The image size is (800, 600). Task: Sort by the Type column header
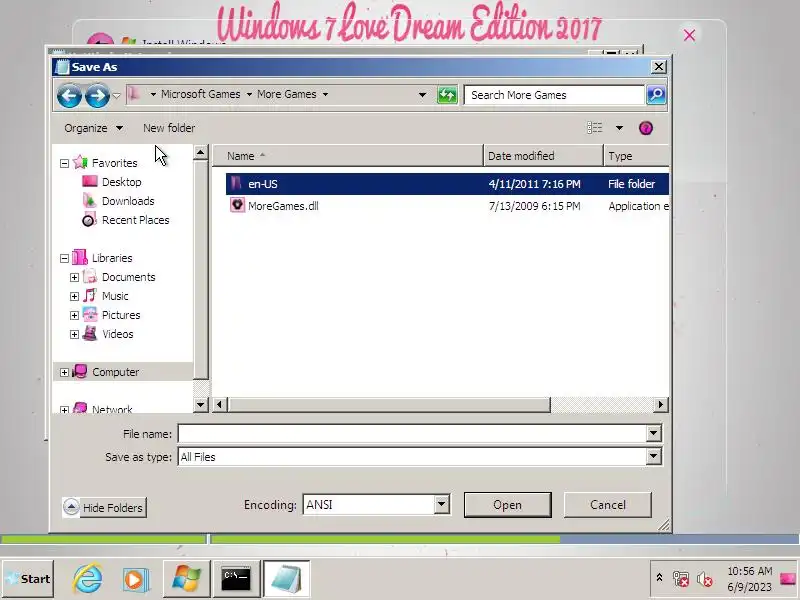coord(636,156)
